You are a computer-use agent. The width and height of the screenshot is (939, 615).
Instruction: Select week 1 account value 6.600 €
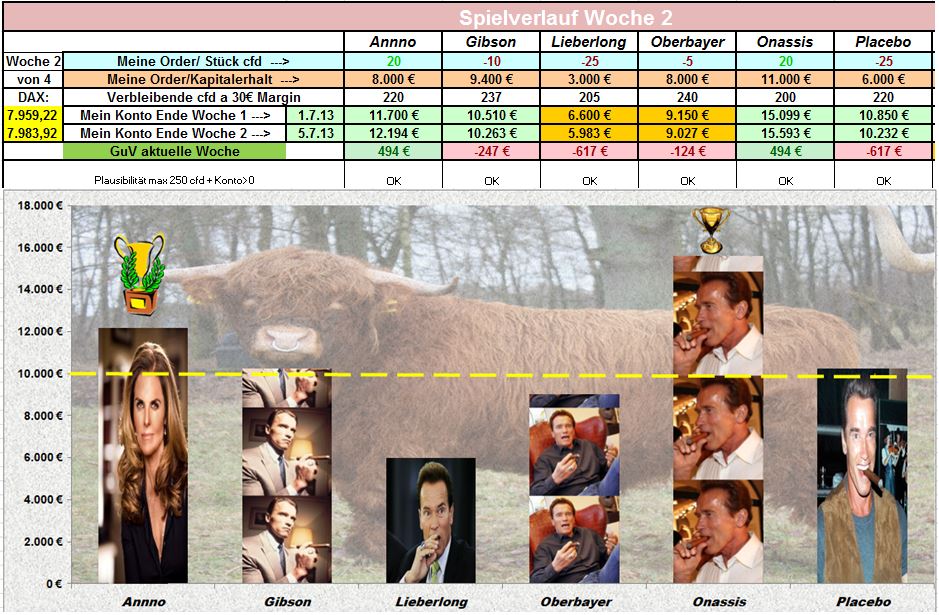click(589, 115)
